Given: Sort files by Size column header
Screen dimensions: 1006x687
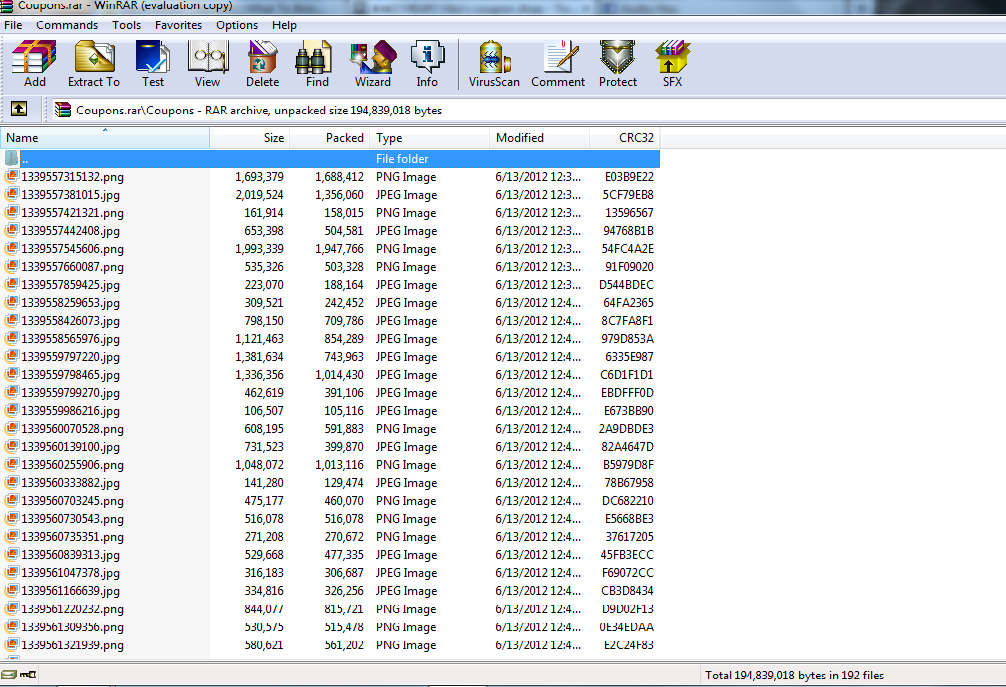Looking at the screenshot, I should point(250,138).
